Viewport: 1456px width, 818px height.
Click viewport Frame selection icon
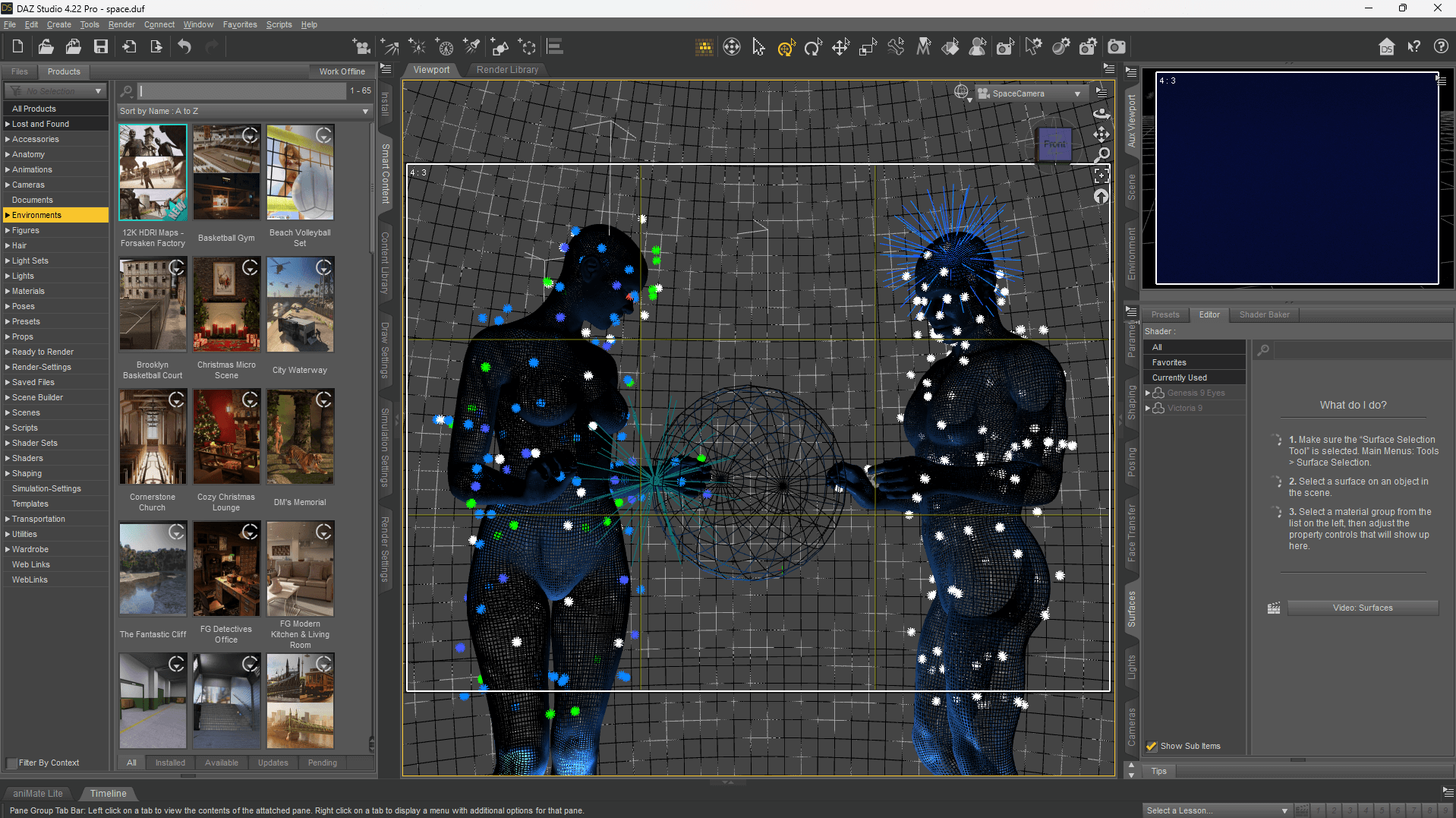point(1101,175)
